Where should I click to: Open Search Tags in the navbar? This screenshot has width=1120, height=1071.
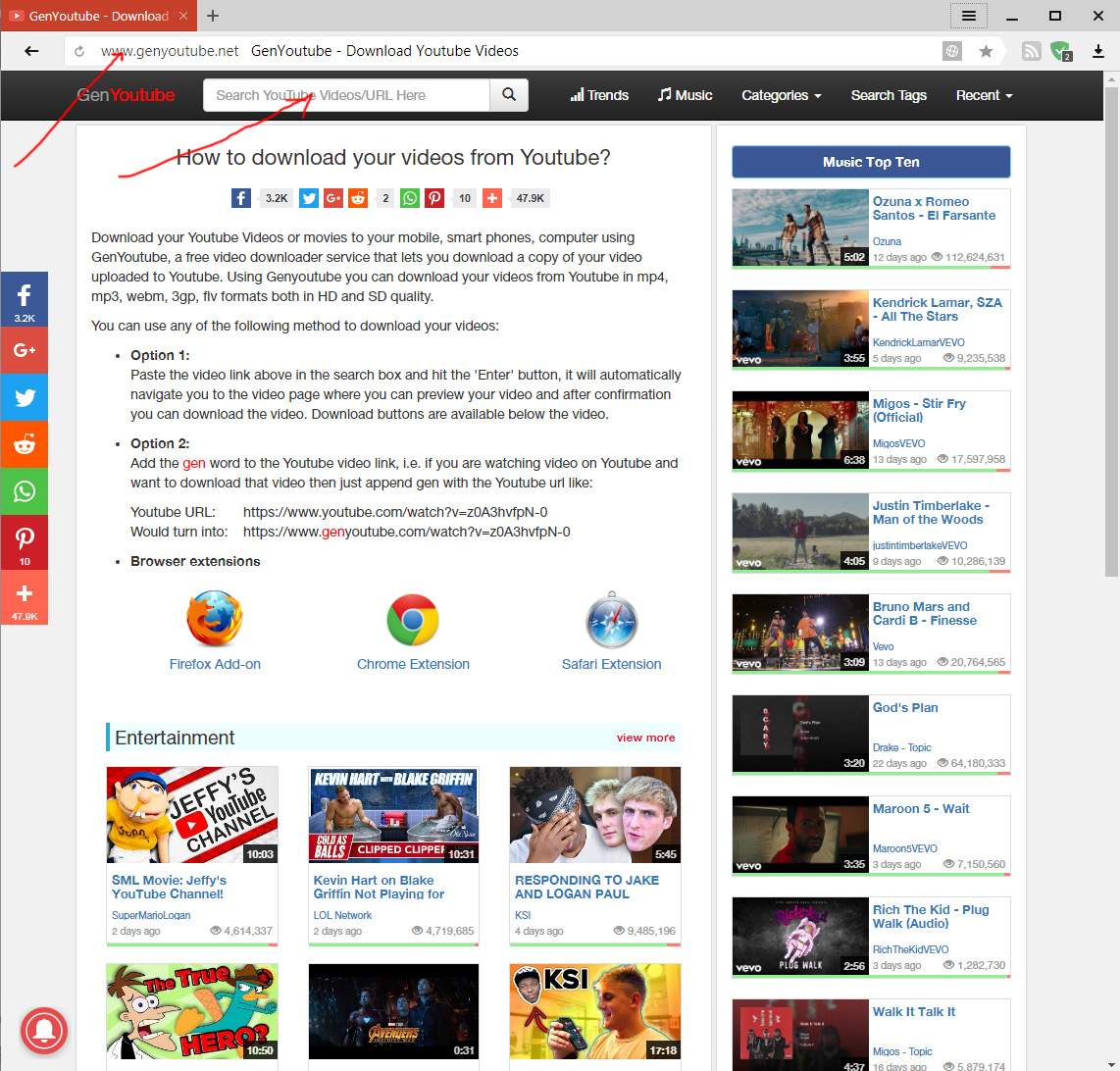pyautogui.click(x=889, y=95)
